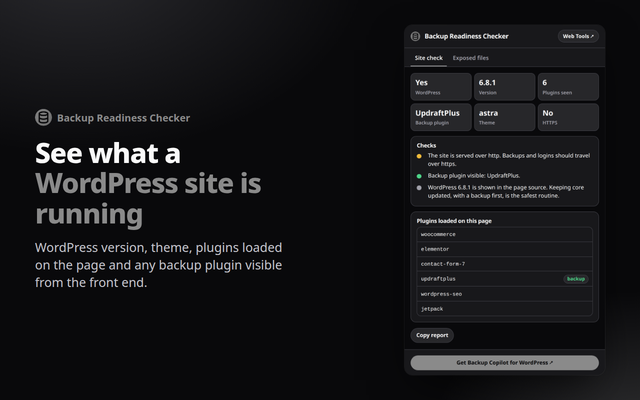Click the gray dot for WordPress version check
Screen dimensions: 640x400
click(x=419, y=188)
